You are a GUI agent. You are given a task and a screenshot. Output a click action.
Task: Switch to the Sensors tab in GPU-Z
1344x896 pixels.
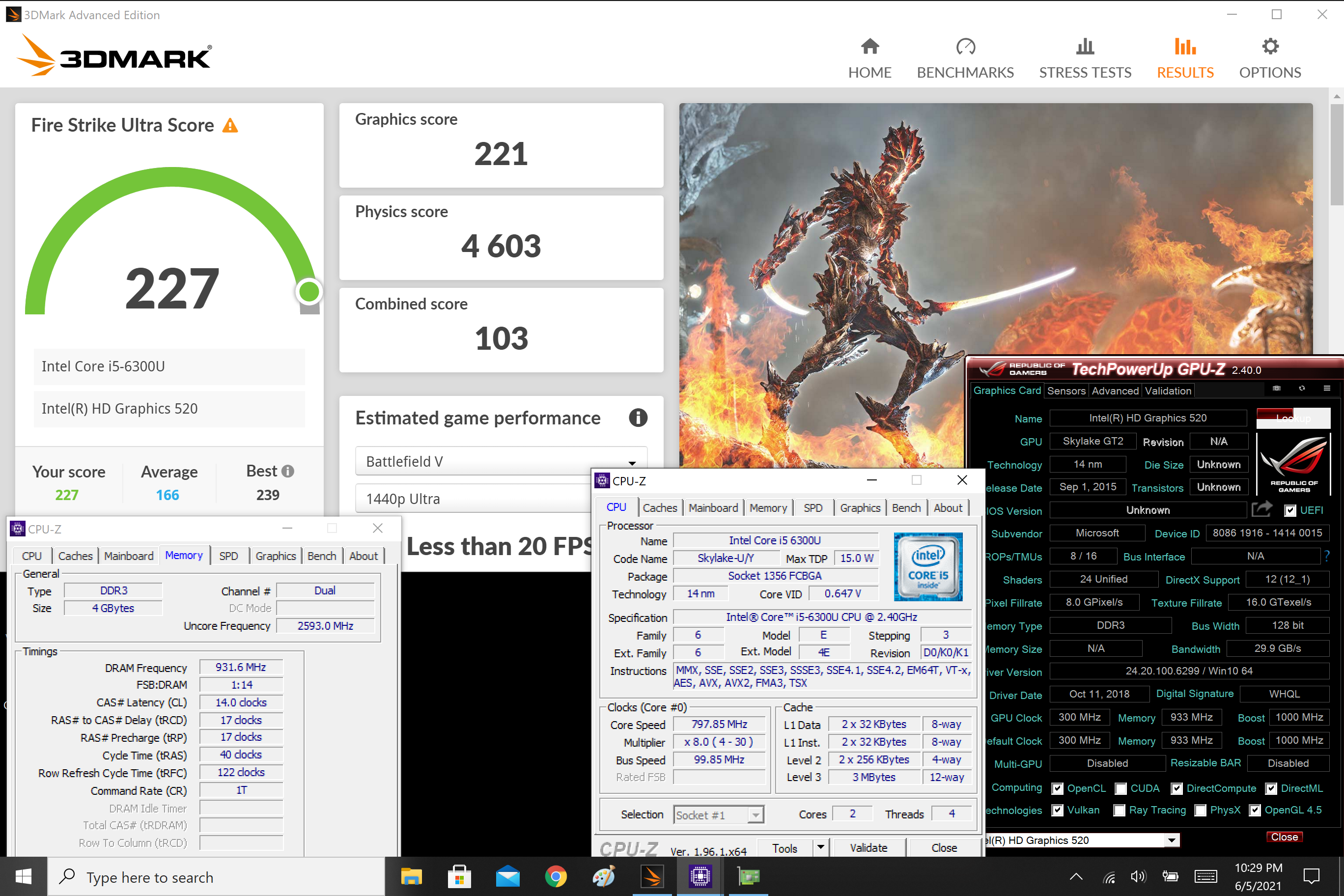pyautogui.click(x=1066, y=391)
